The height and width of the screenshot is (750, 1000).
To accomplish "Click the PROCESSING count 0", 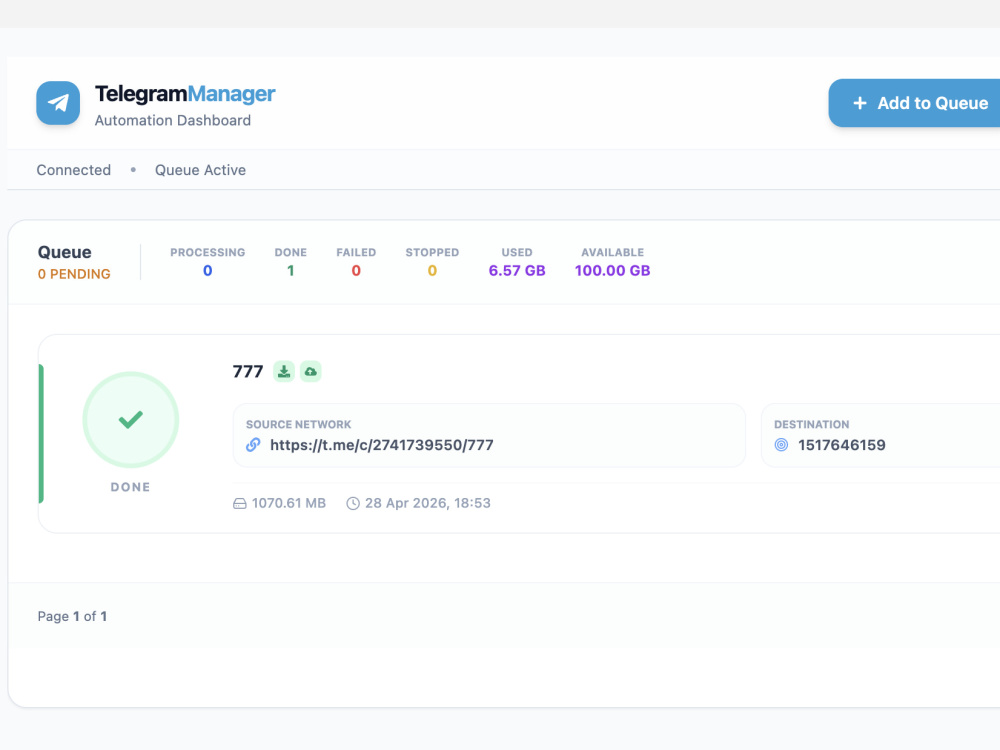I will point(207,270).
